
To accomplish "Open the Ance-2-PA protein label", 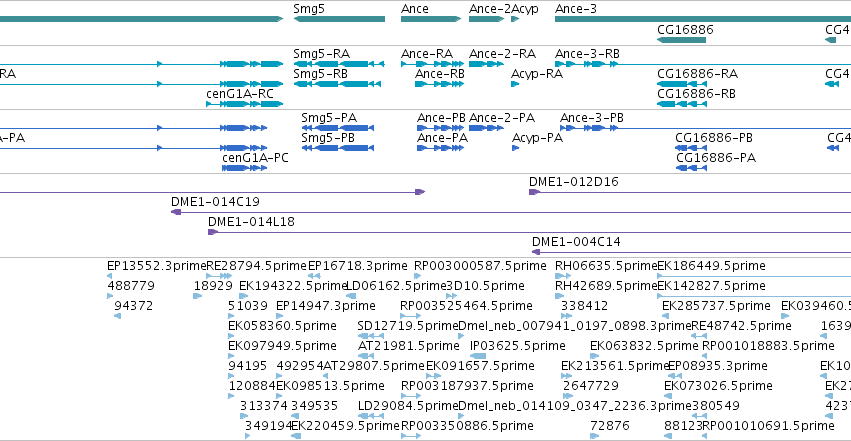I will [501, 118].
